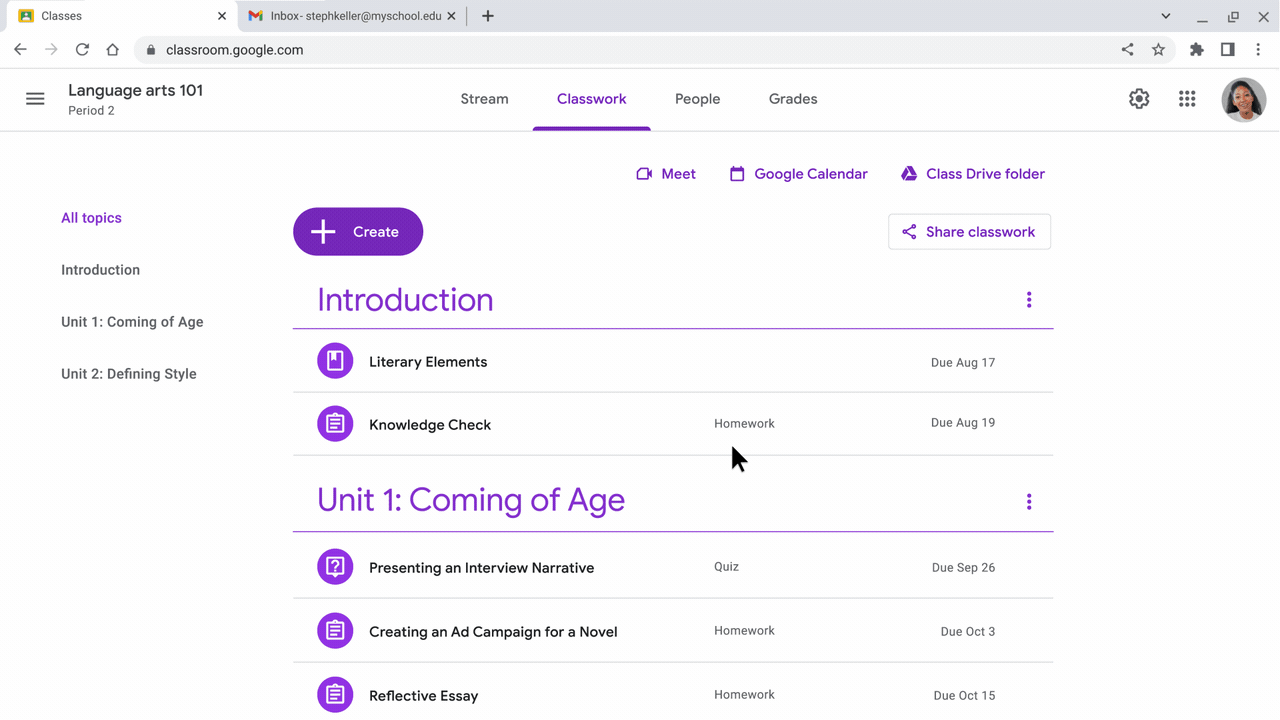
Task: Click the Ad Campaign assignment icon
Action: [335, 631]
